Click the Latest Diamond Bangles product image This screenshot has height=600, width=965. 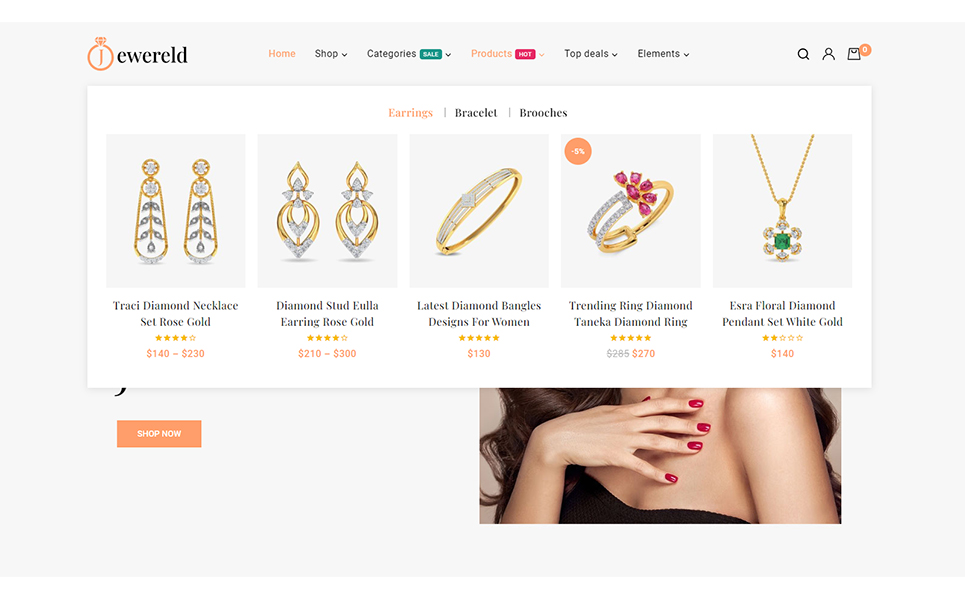[x=479, y=211]
